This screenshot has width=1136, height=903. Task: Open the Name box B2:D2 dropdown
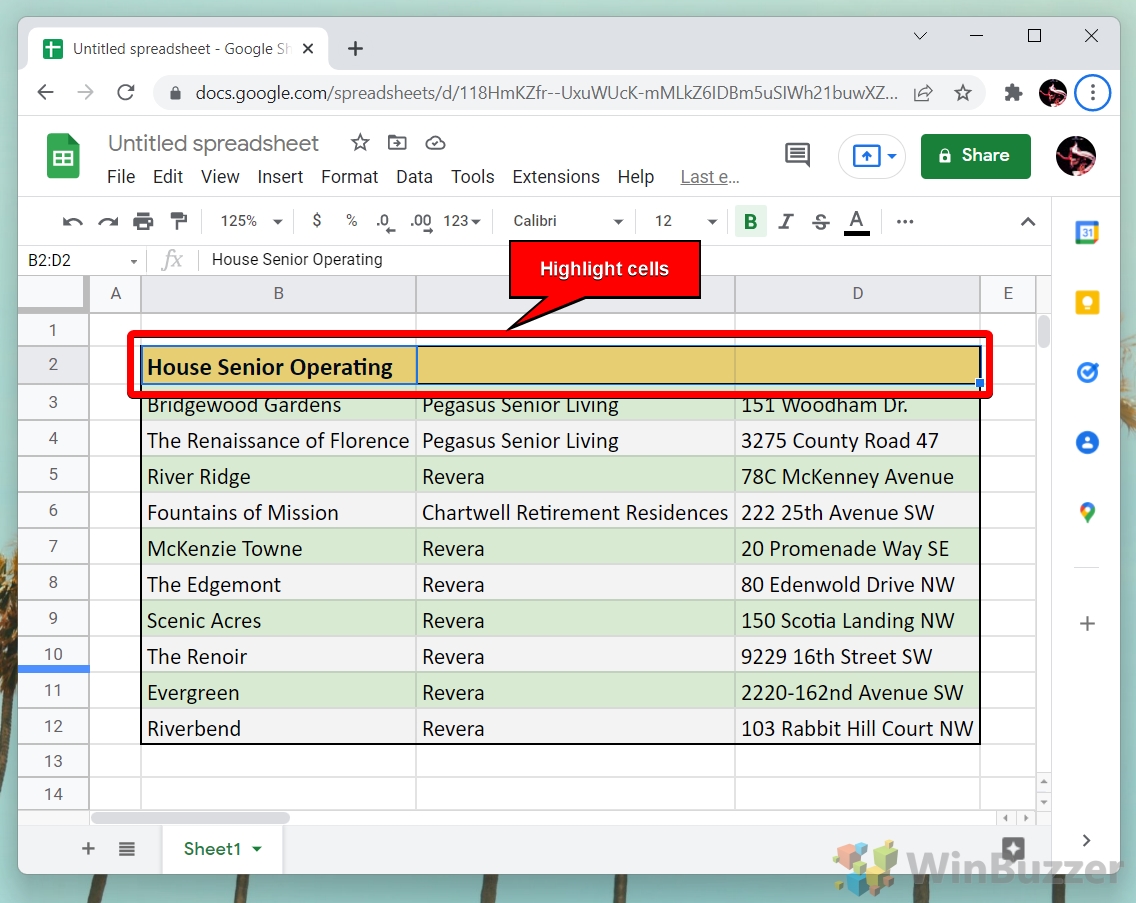tap(133, 261)
